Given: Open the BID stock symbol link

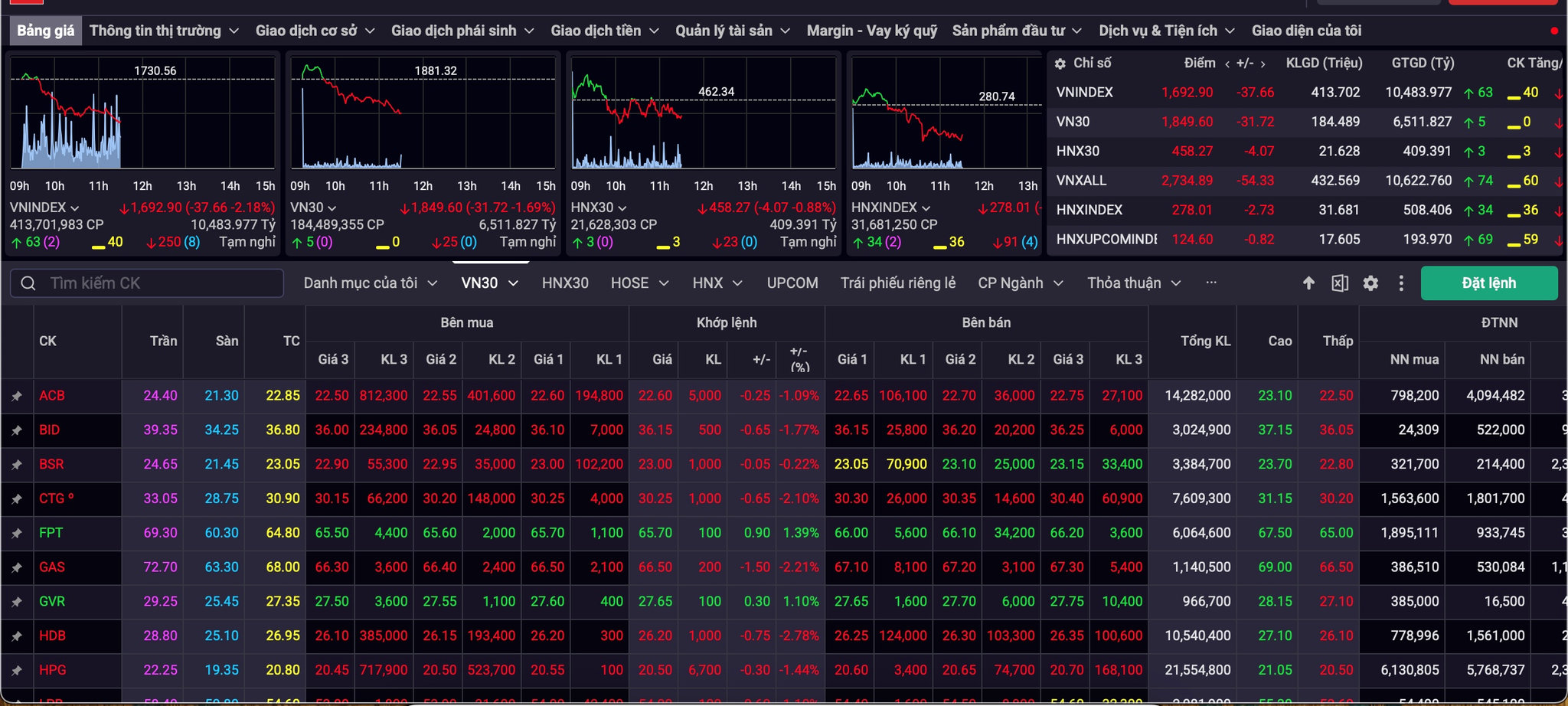Looking at the screenshot, I should (50, 430).
